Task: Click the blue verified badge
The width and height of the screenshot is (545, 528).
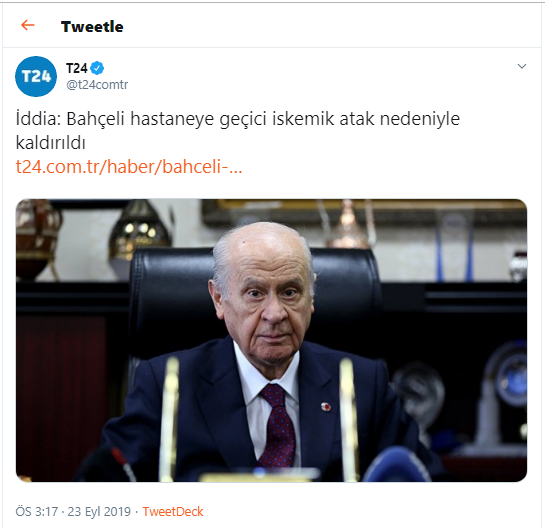Action: [x=97, y=68]
